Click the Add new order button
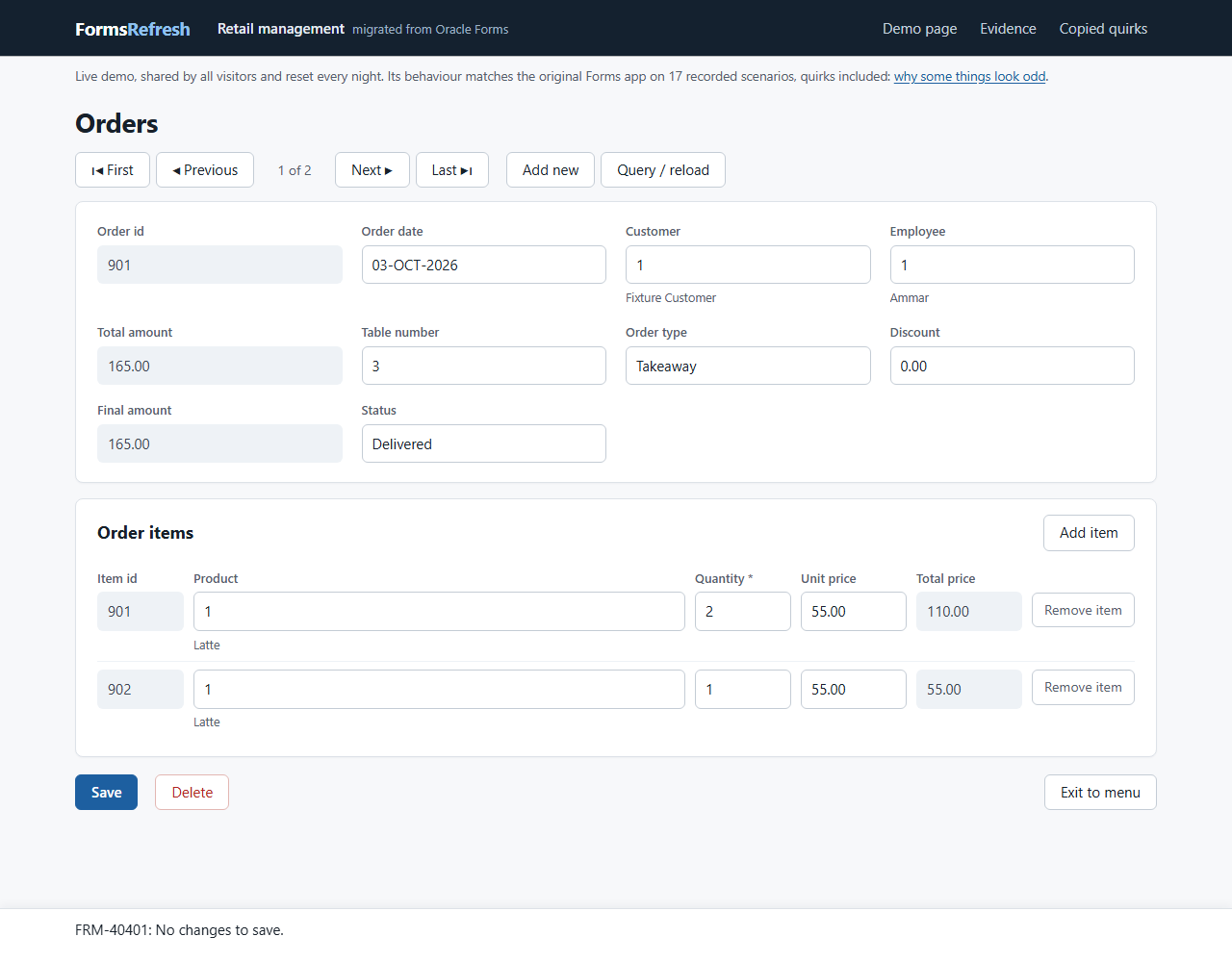 (551, 170)
